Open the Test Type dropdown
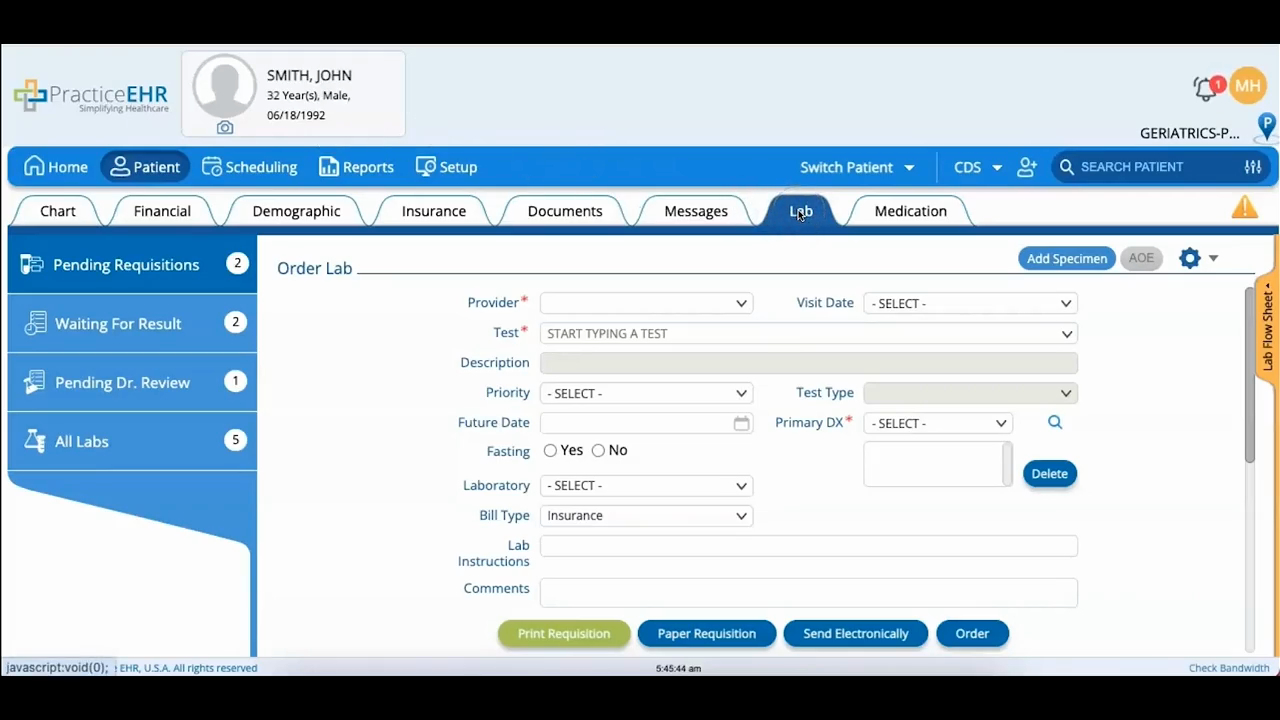 coord(970,393)
